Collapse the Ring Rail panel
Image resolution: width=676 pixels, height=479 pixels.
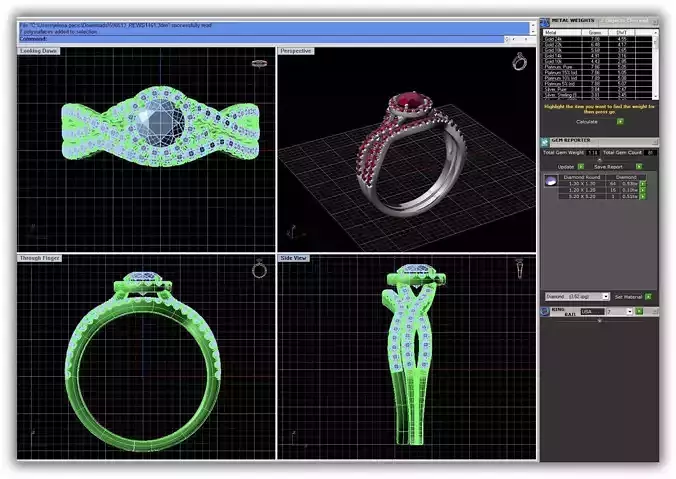coord(654,311)
